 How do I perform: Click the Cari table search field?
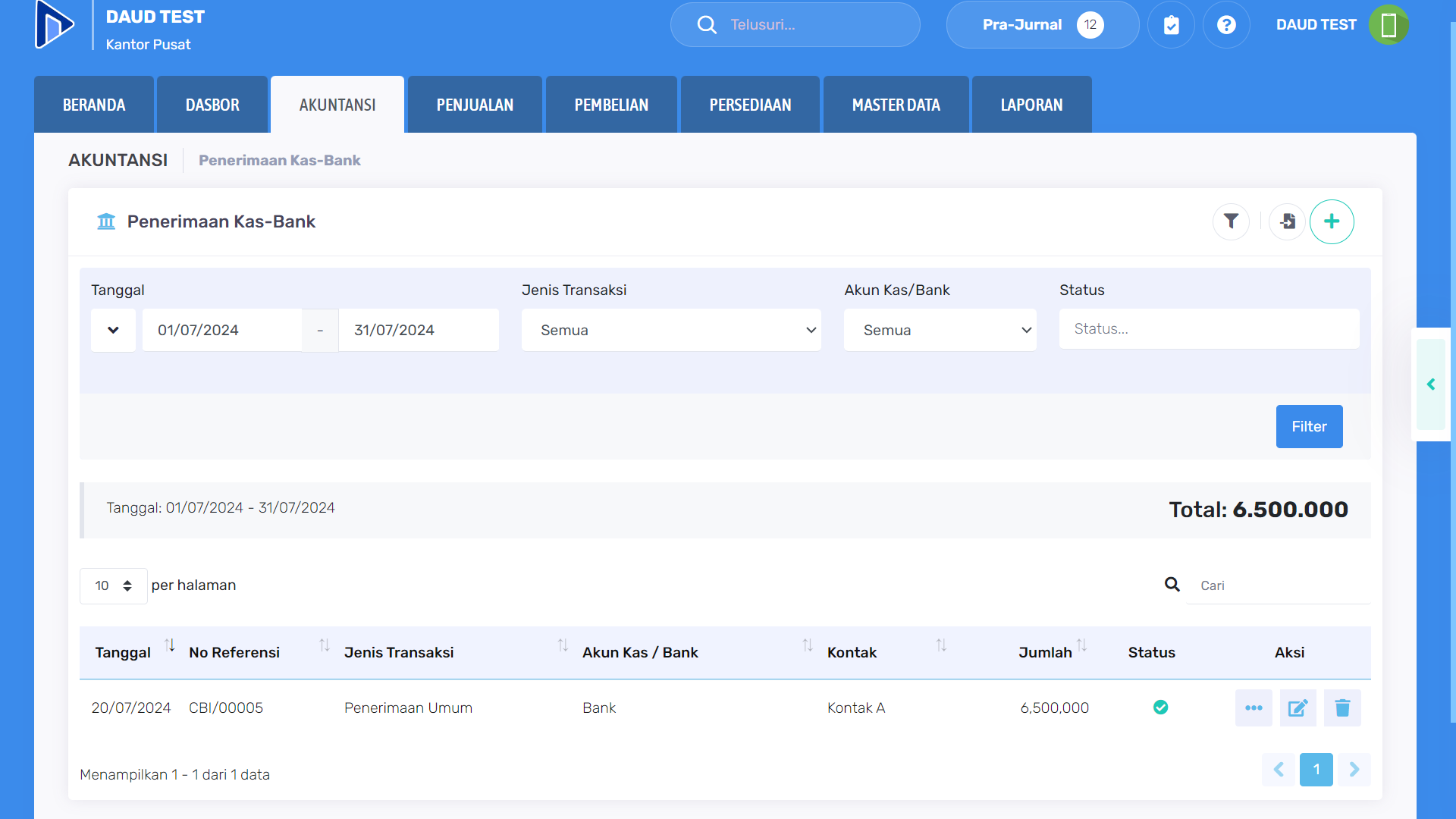tap(1278, 585)
